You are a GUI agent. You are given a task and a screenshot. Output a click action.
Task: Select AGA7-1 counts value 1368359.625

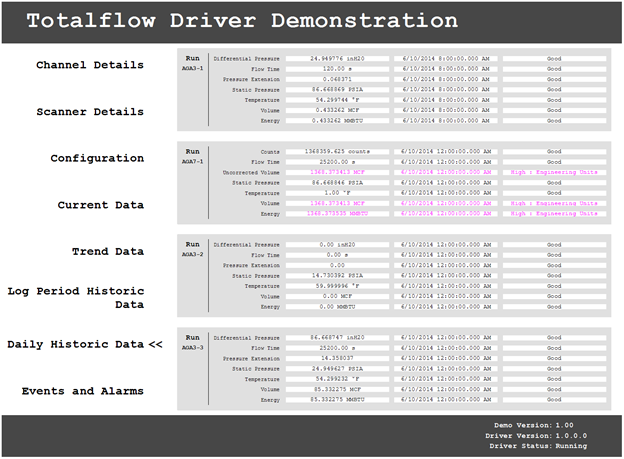coord(337,152)
